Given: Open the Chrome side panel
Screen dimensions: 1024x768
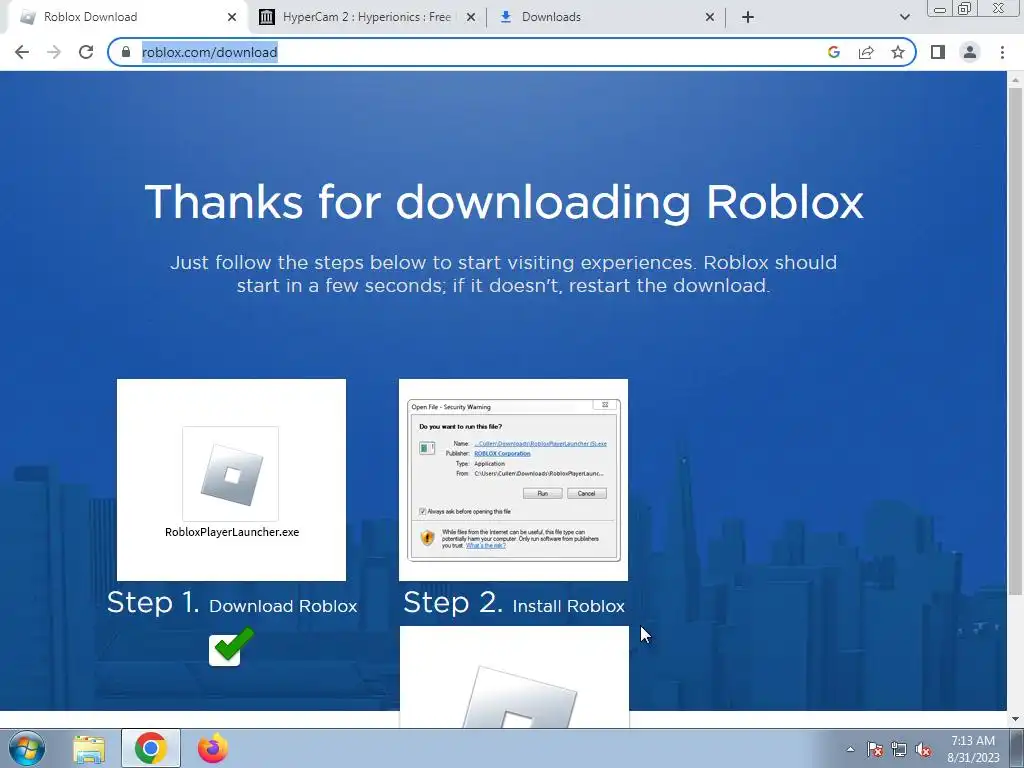Looking at the screenshot, I should pos(938,52).
